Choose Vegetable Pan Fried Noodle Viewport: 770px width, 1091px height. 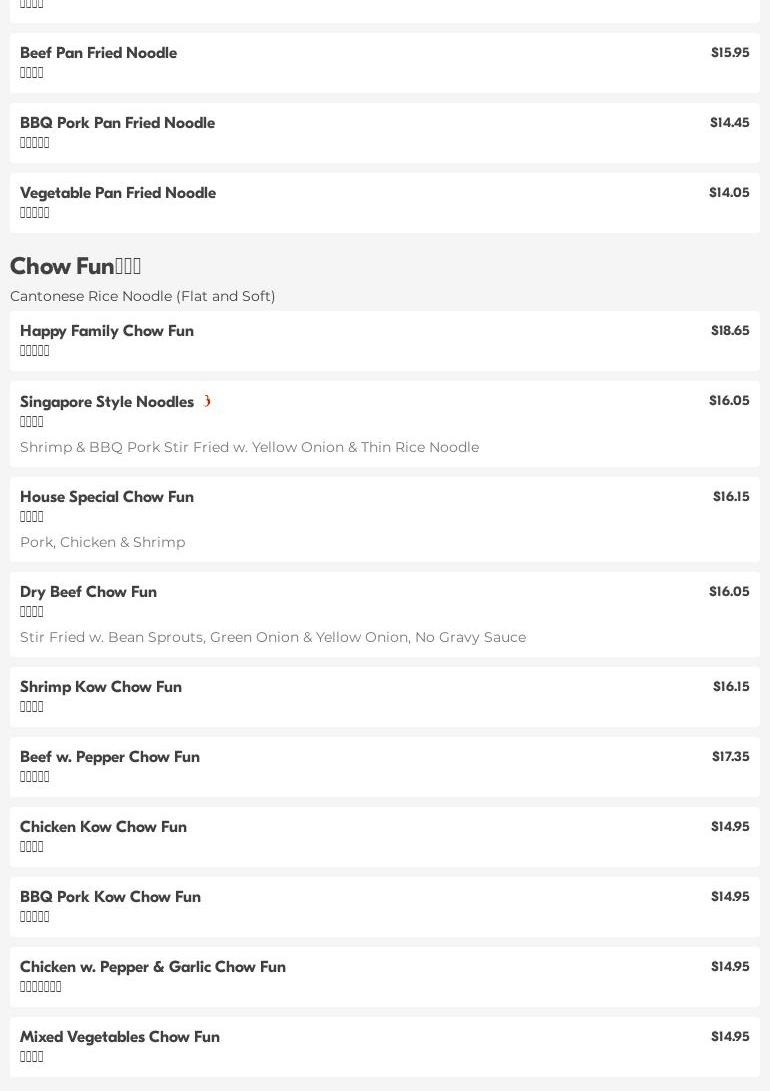[x=385, y=203]
